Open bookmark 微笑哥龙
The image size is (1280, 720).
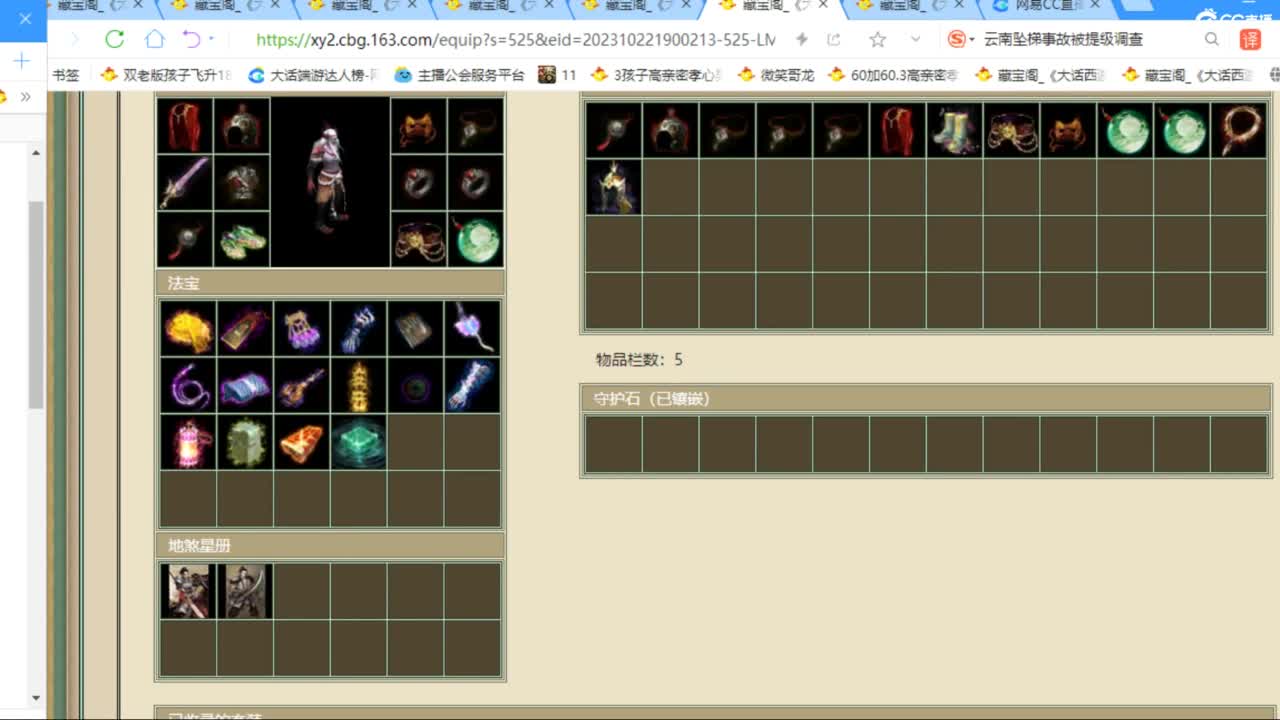click(x=776, y=75)
